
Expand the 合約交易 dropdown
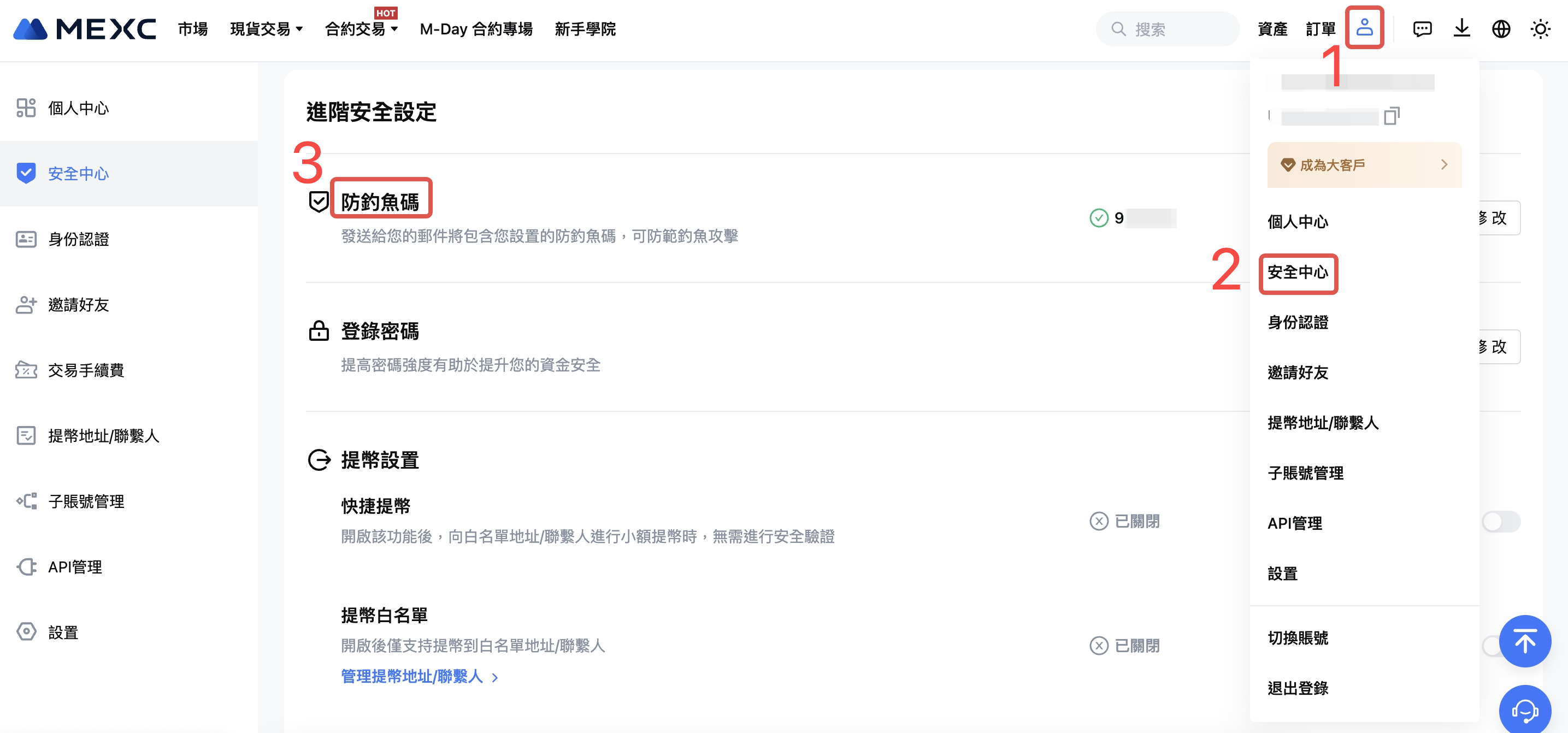pos(362,28)
